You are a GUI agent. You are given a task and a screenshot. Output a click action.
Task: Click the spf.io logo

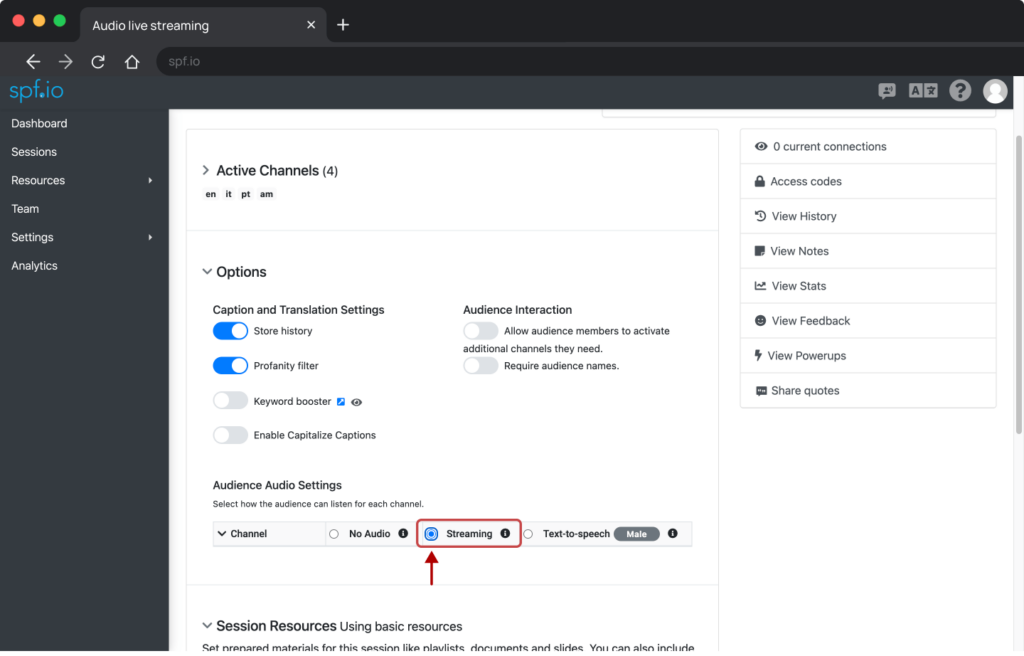click(36, 90)
